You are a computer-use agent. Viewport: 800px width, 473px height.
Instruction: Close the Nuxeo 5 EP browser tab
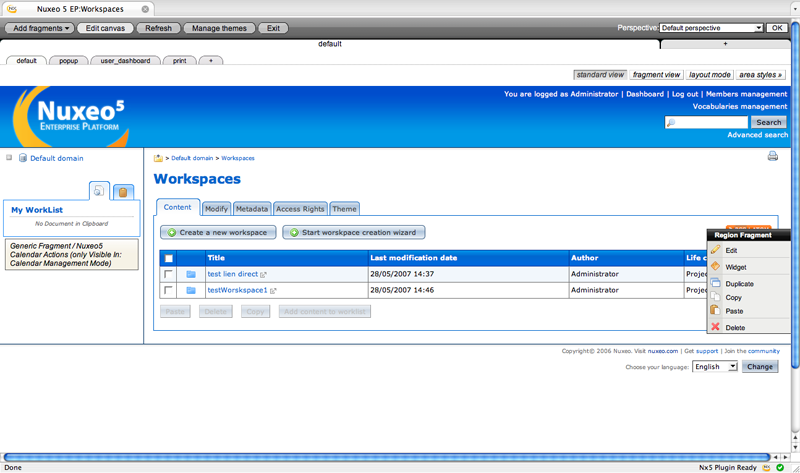[145, 9]
